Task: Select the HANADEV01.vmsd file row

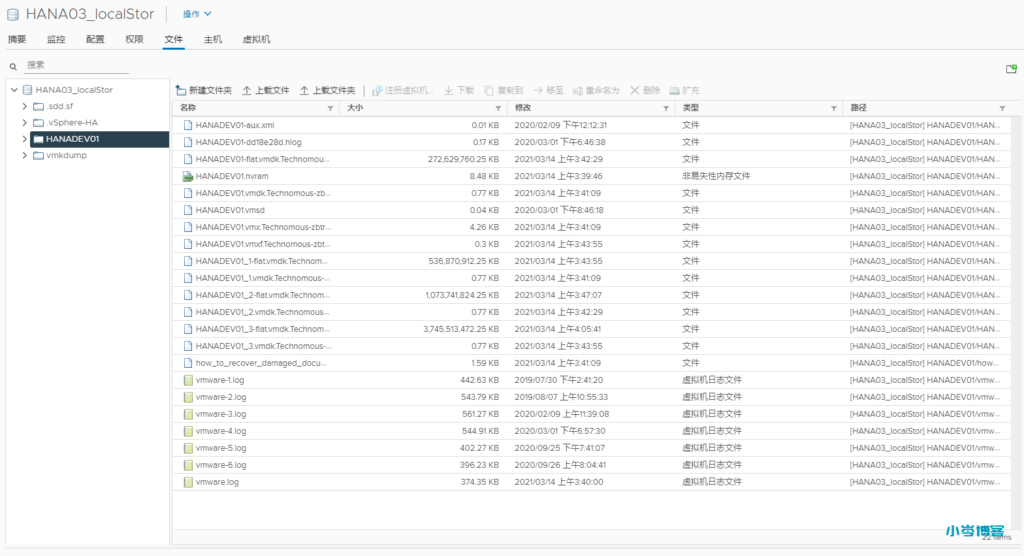Action: (230, 210)
